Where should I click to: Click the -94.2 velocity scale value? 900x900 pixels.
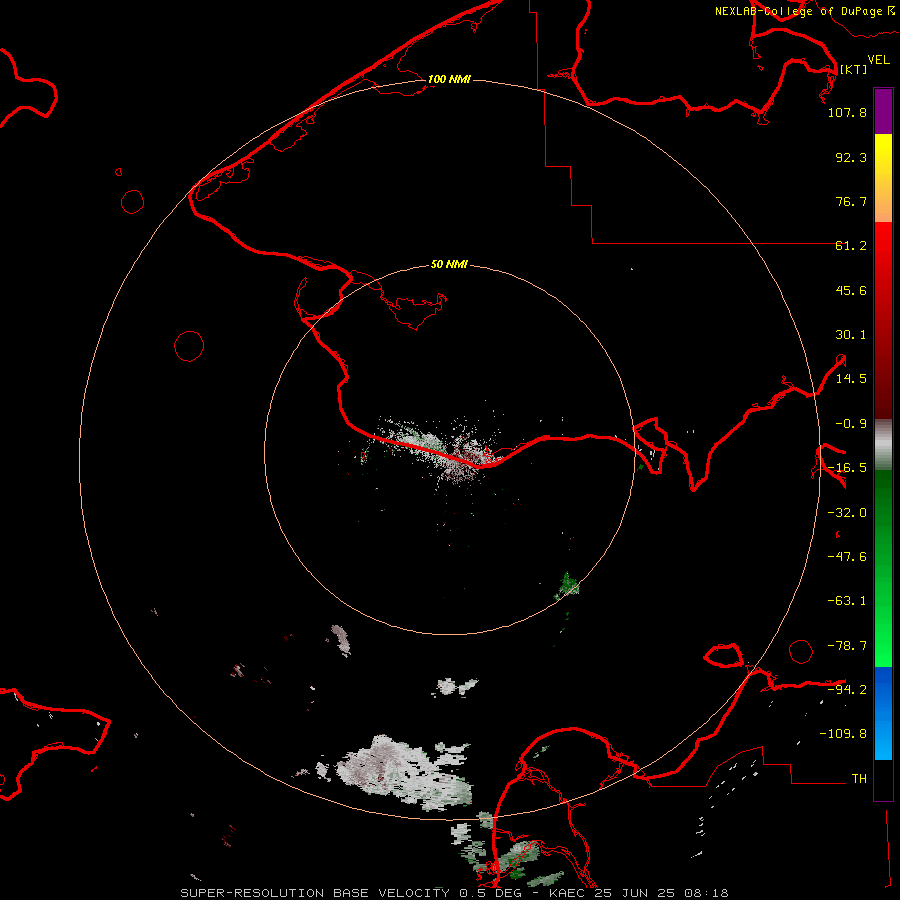click(847, 690)
